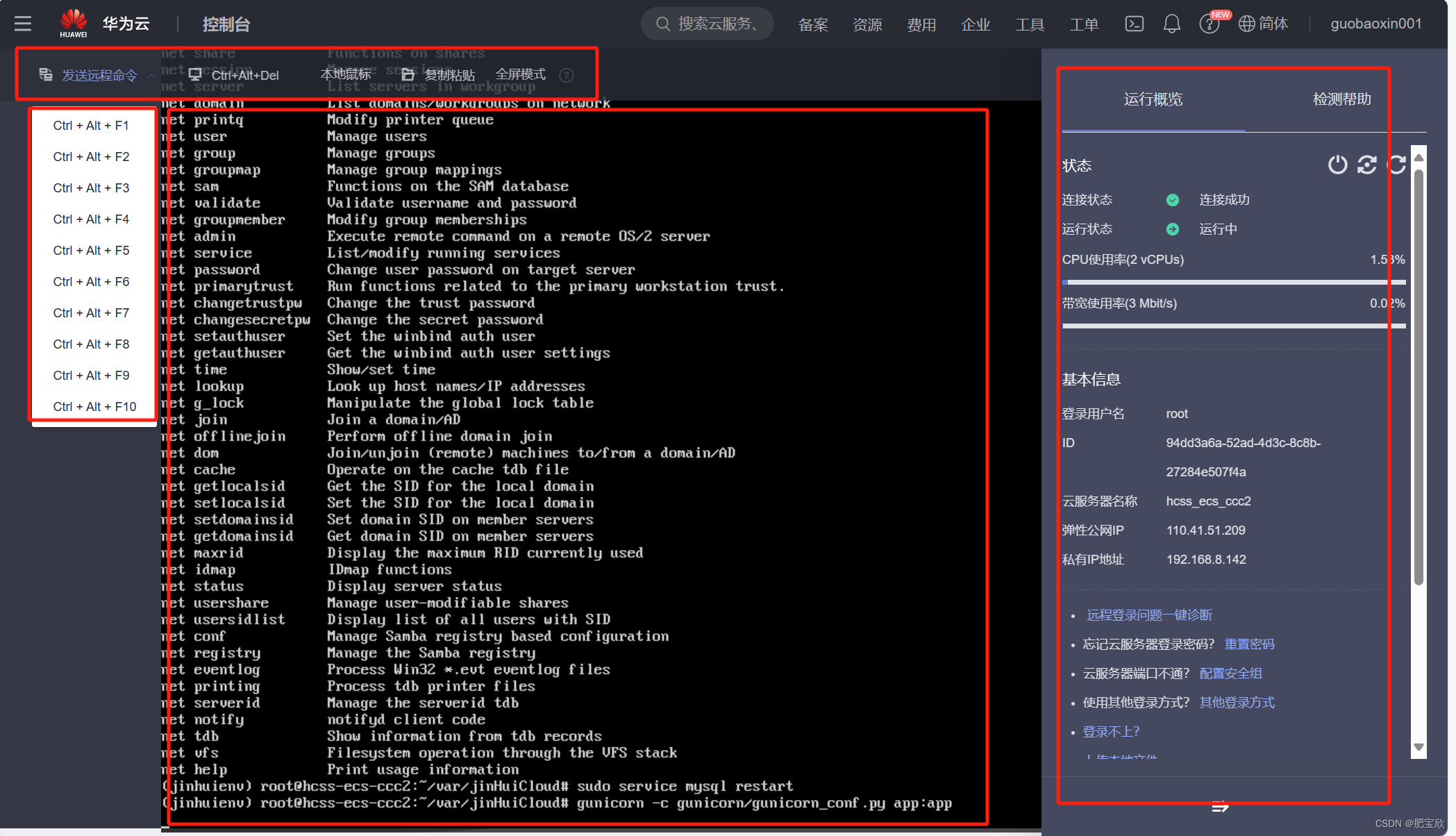Collapse the side panel arrow icon
This screenshot has width=1456, height=836.
[1220, 806]
